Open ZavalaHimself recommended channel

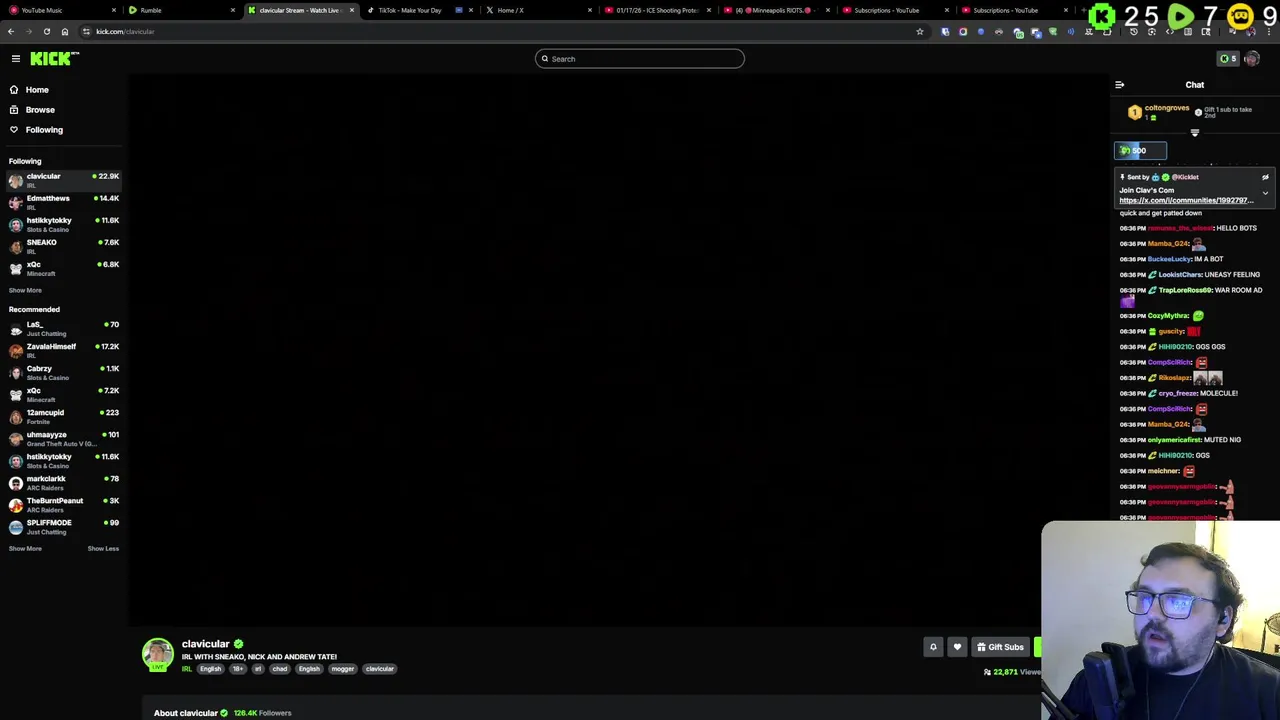pyautogui.click(x=64, y=350)
